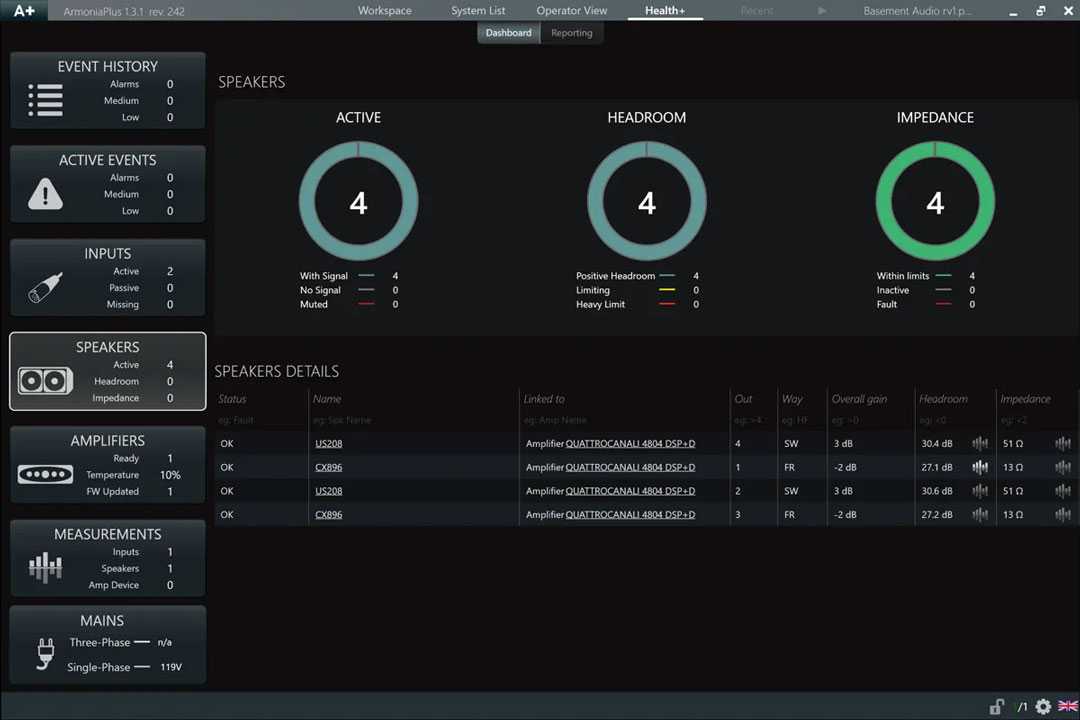Open the Workspace tab
The height and width of the screenshot is (720, 1080).
pos(384,11)
